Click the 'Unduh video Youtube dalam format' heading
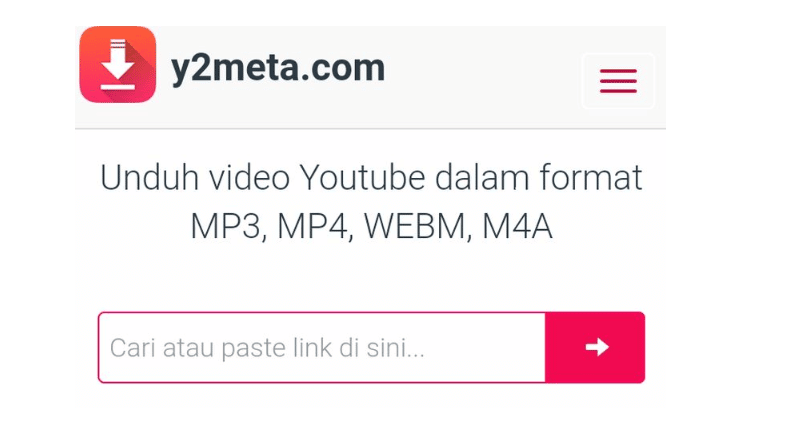Image resolution: width=789 pixels, height=444 pixels. click(371, 178)
